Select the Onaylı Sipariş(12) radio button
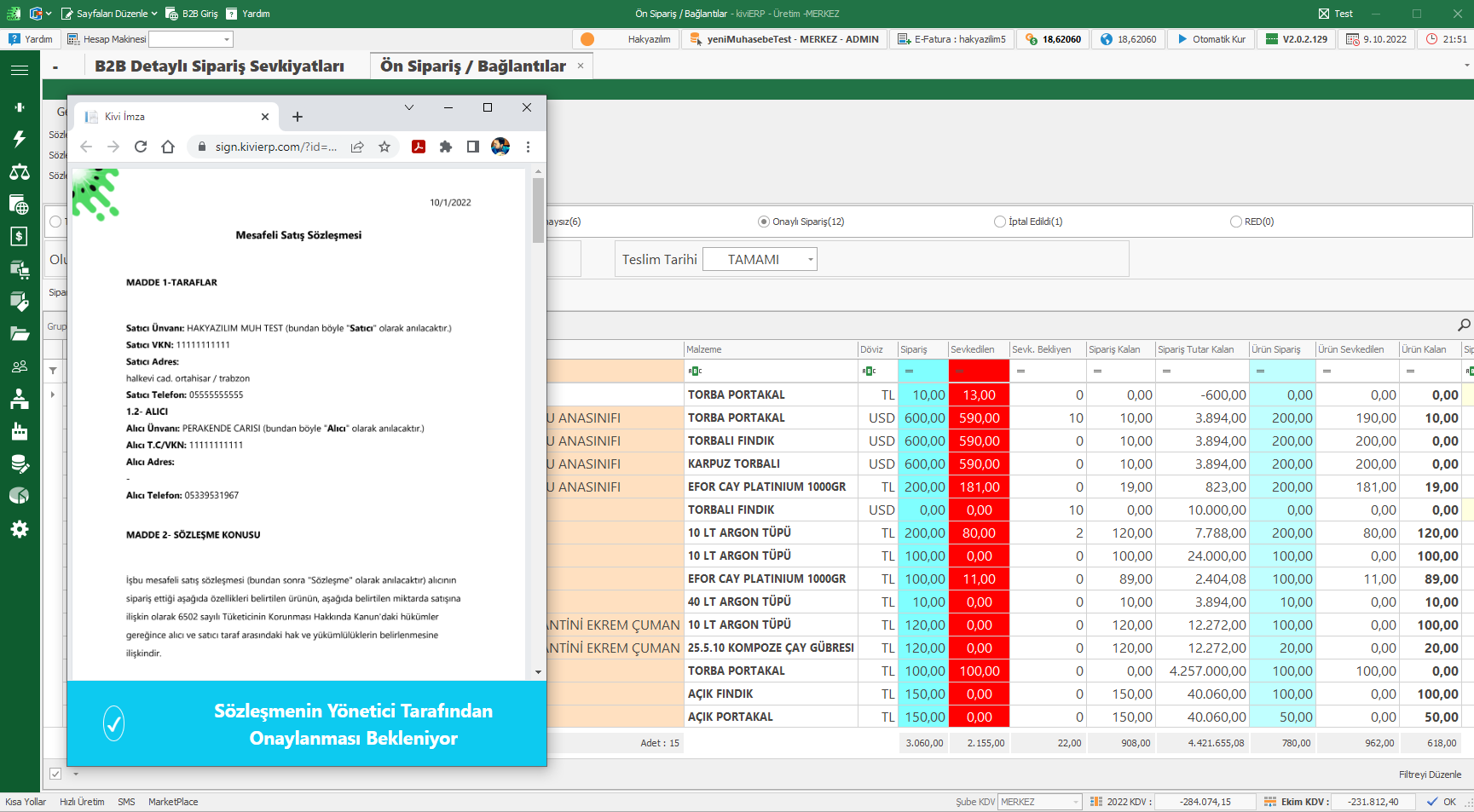 point(764,222)
